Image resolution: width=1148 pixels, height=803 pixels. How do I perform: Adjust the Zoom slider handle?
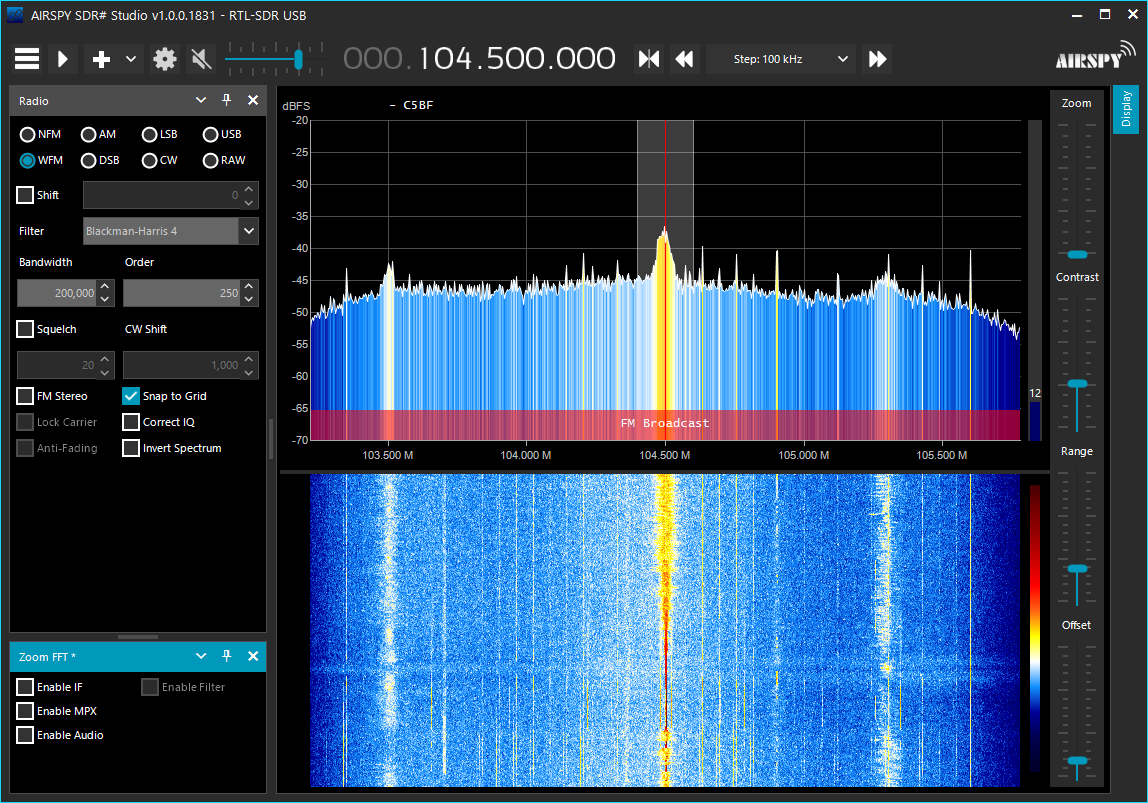(1077, 254)
